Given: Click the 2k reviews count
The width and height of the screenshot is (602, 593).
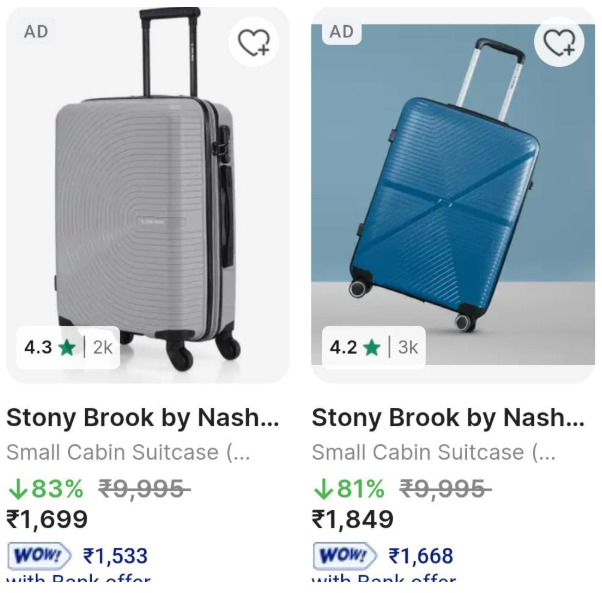Looking at the screenshot, I should (x=103, y=348).
